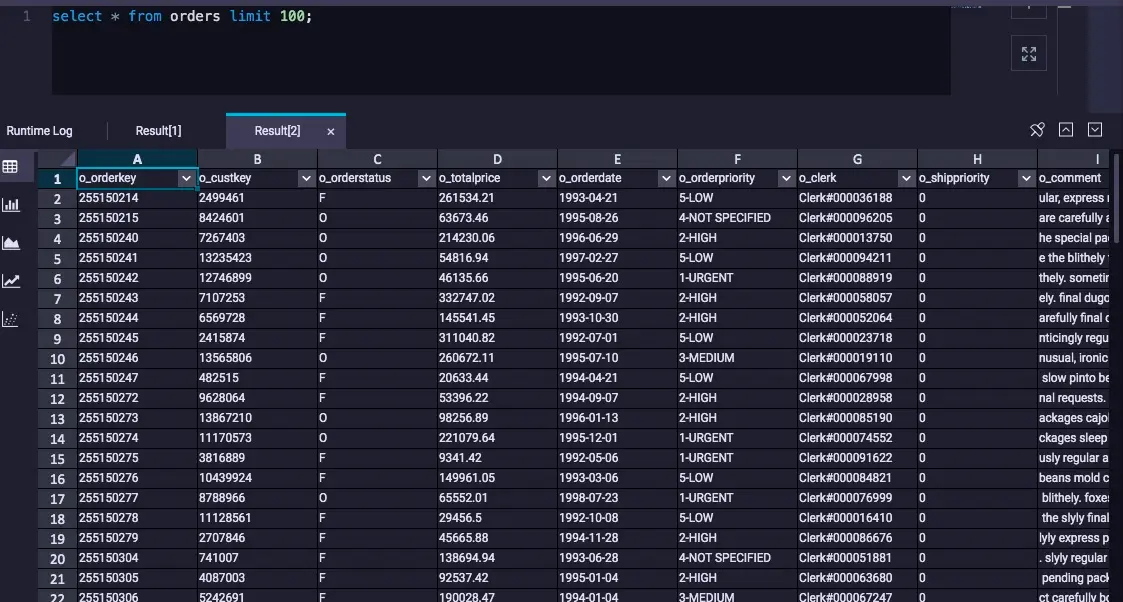Switch to bar chart view icon
1123x602 pixels.
pos(11,205)
